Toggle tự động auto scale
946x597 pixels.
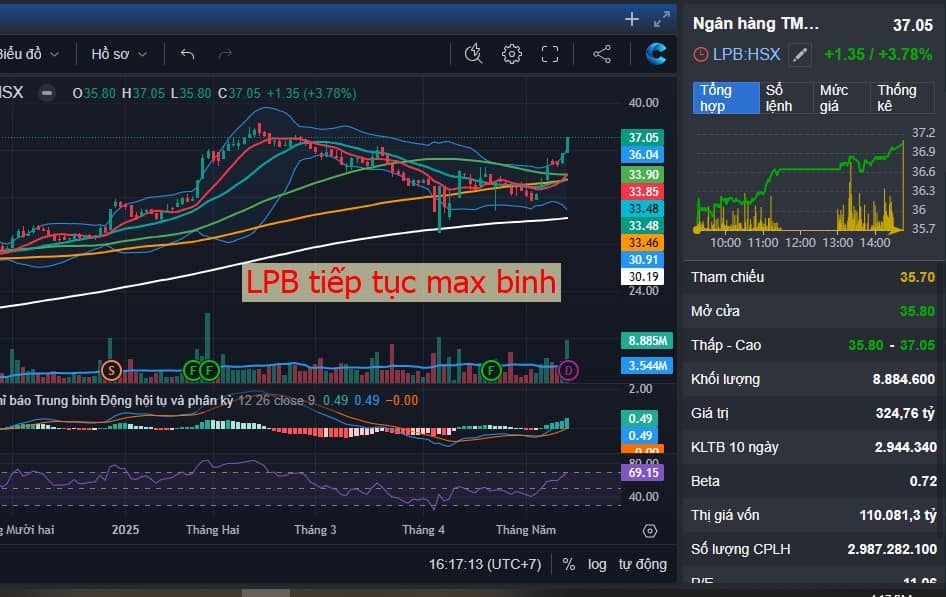tap(643, 564)
